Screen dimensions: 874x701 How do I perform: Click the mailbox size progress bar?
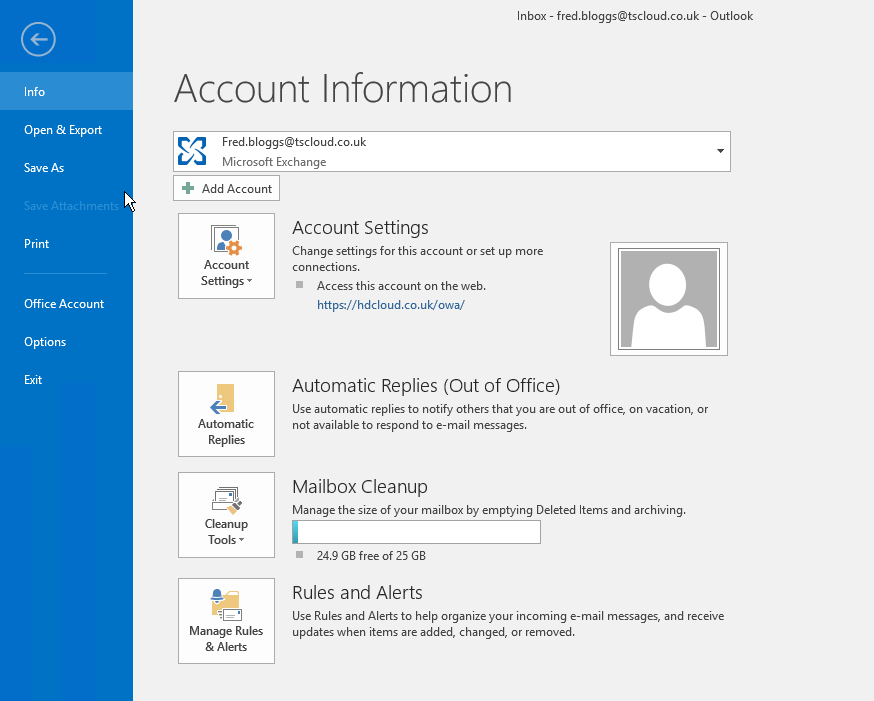(416, 532)
